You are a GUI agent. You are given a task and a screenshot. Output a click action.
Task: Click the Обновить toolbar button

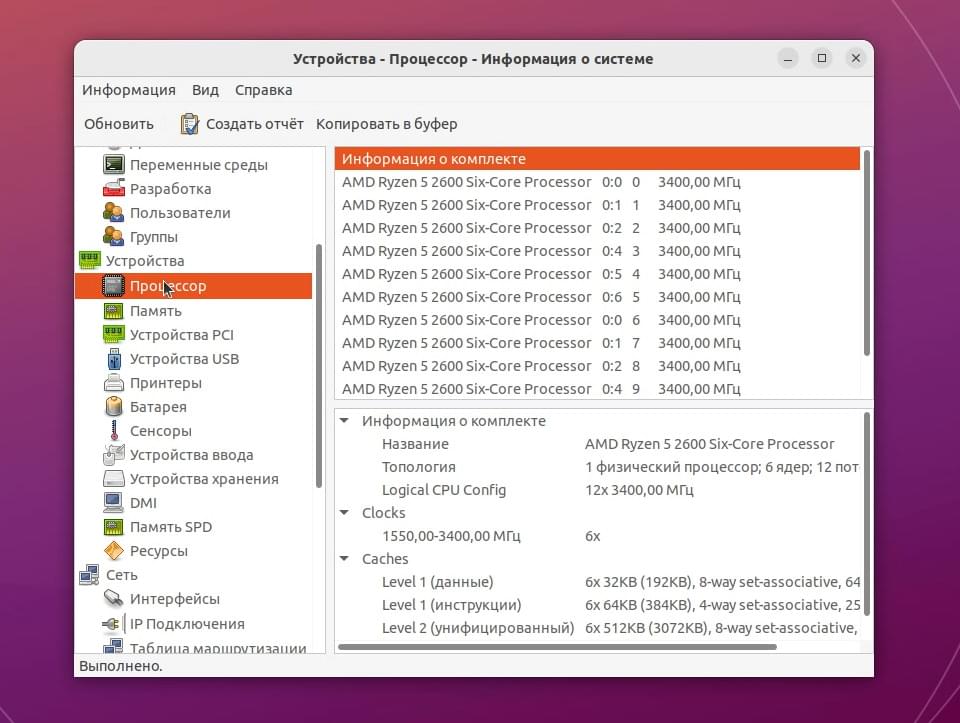(119, 124)
